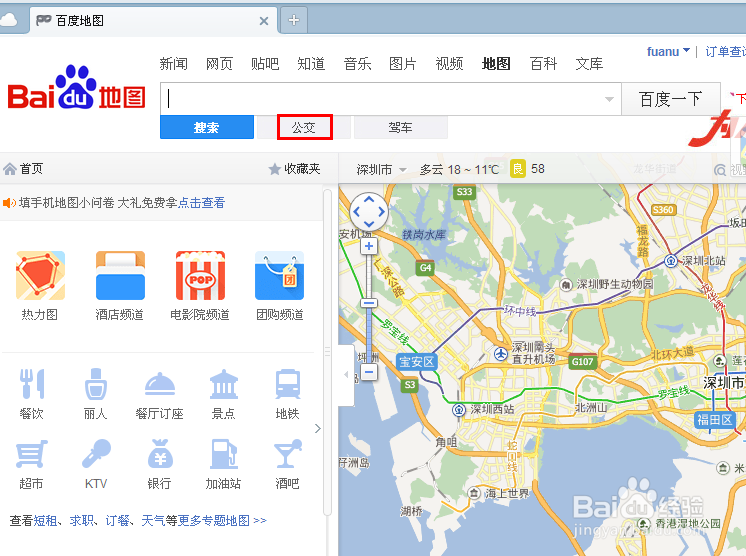This screenshot has width=746, height=556.
Task: Click the 深圳南头直升机场 airport marker
Action: (501, 354)
